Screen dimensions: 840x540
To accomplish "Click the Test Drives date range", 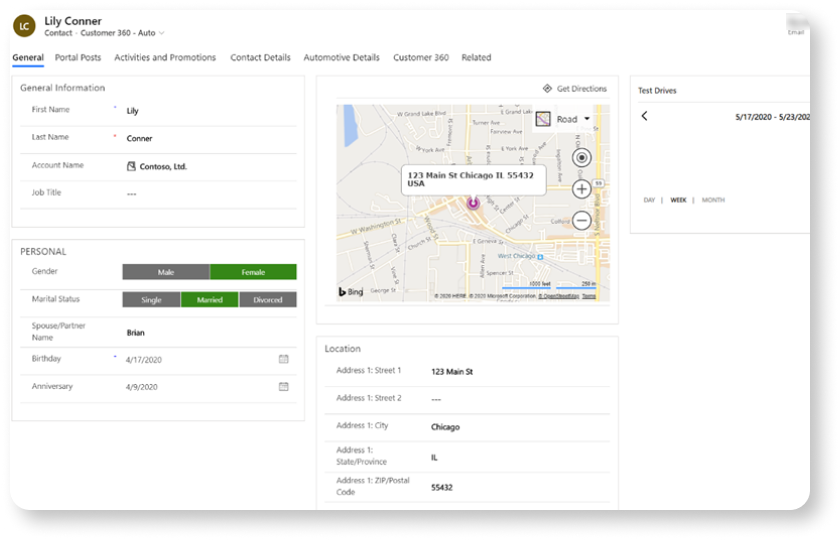I will pos(772,117).
